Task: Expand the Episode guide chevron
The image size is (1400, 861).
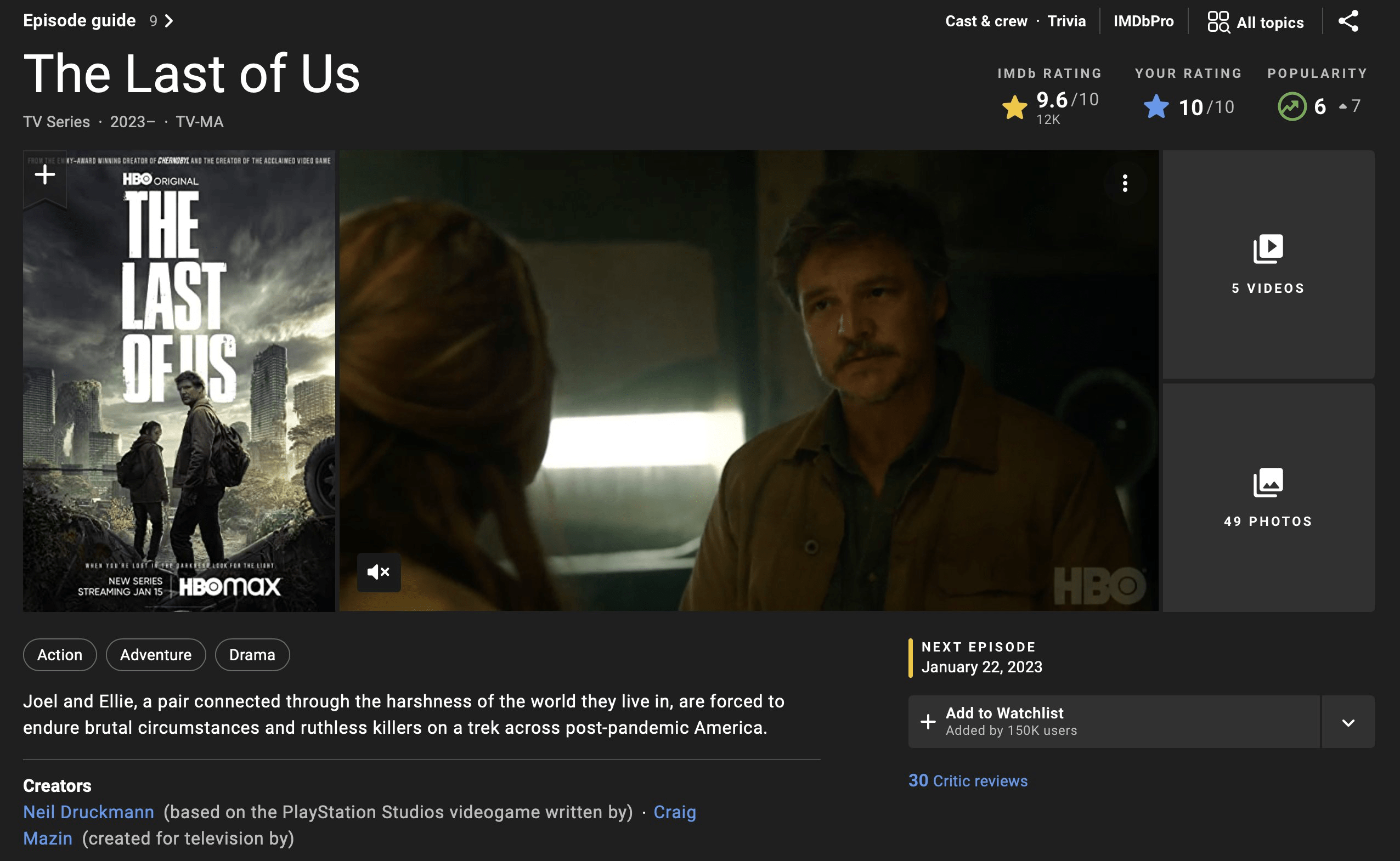Action: click(x=168, y=20)
